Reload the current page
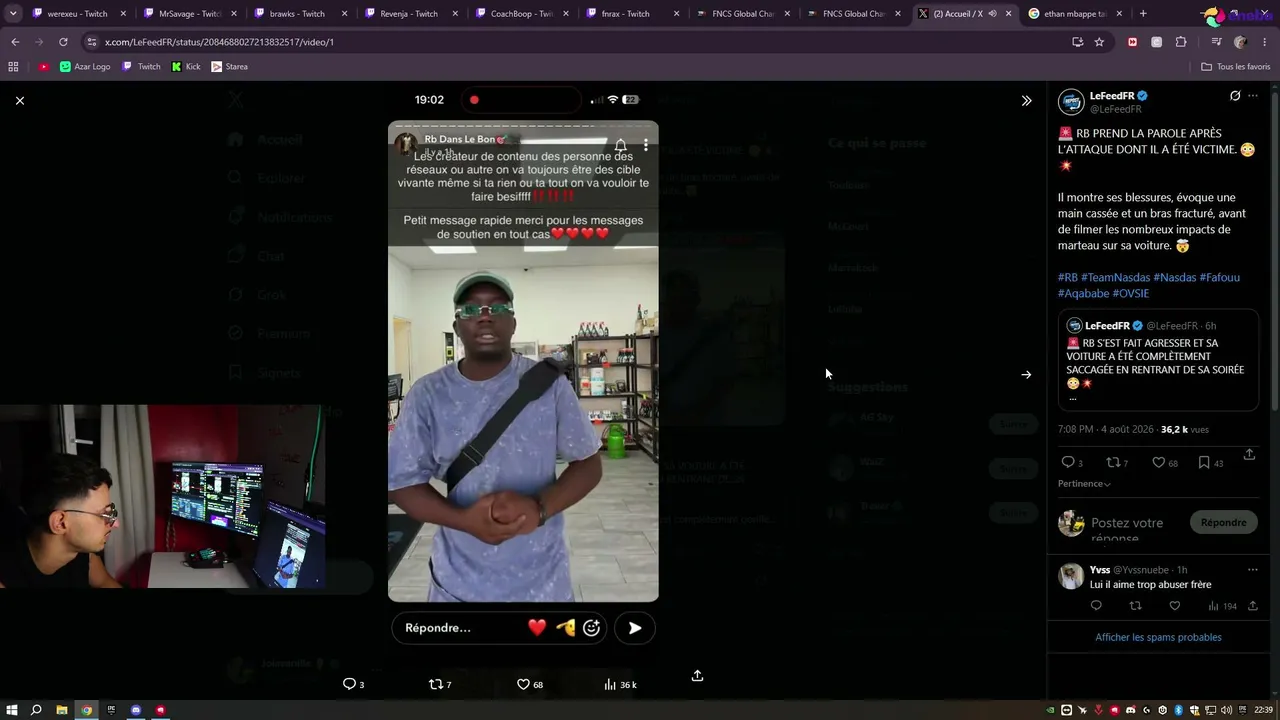The width and height of the screenshot is (1280, 720). [x=63, y=42]
